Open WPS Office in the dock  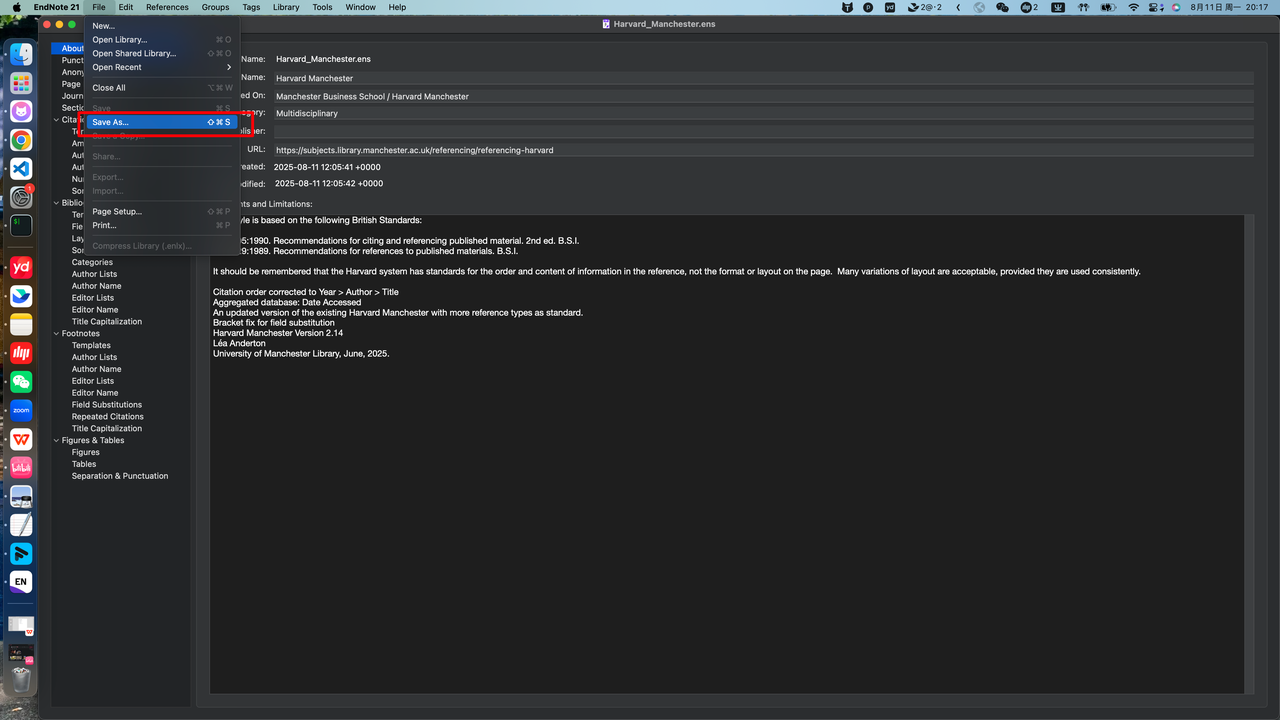click(21, 439)
